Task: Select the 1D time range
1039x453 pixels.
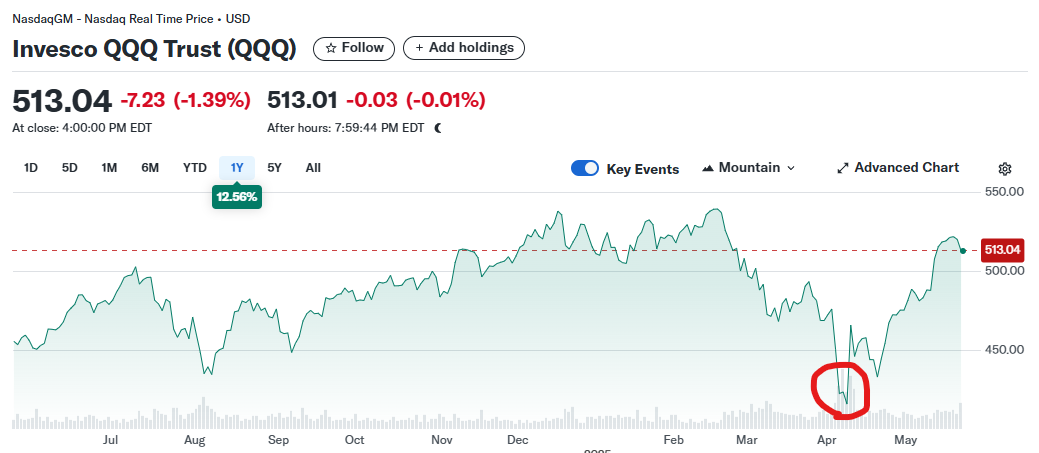Action: [x=31, y=168]
